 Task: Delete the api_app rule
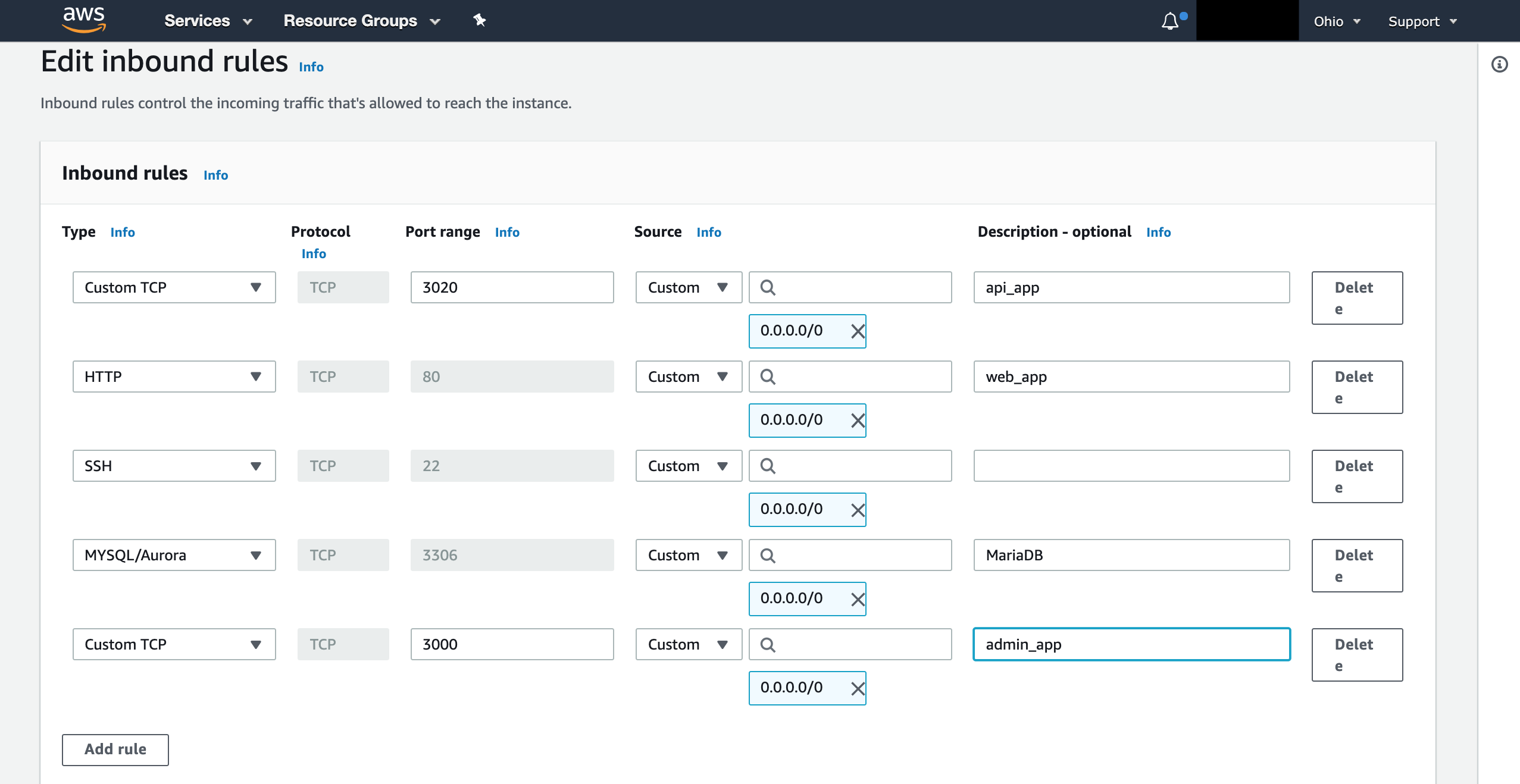tap(1357, 298)
